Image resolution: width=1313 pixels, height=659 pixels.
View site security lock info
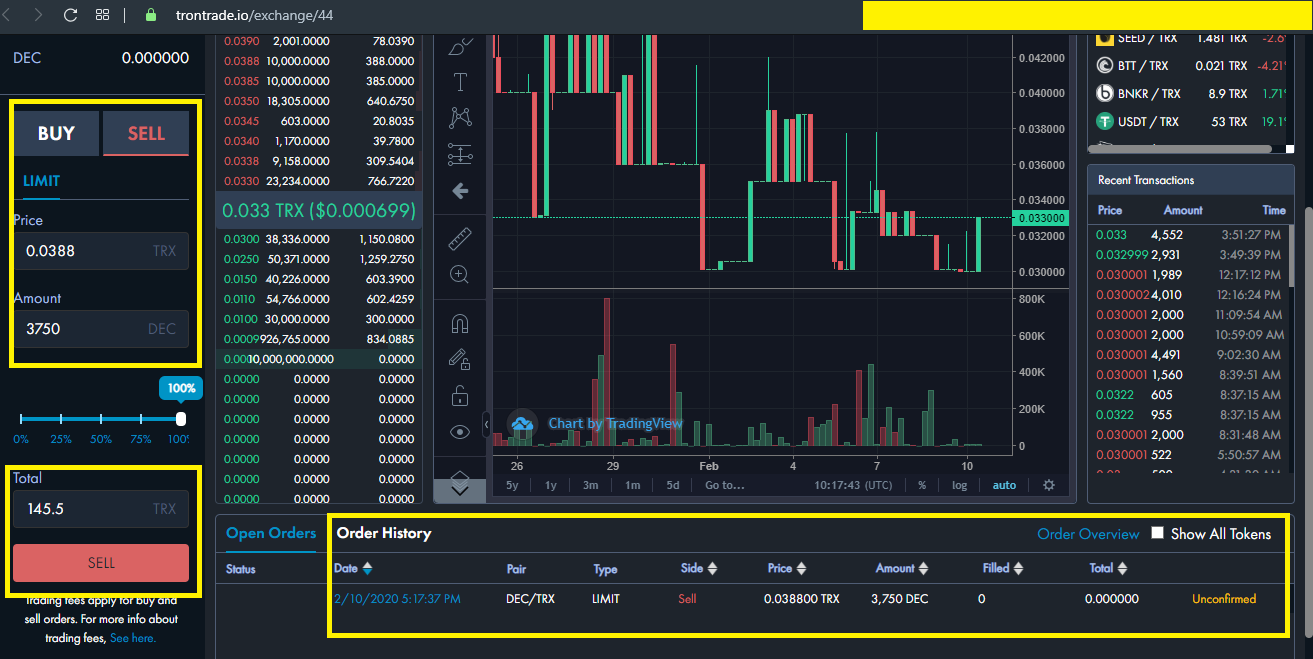(151, 15)
